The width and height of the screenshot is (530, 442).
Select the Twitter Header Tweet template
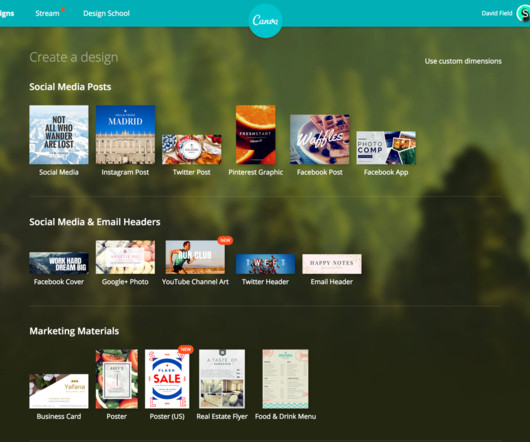[x=265, y=264]
